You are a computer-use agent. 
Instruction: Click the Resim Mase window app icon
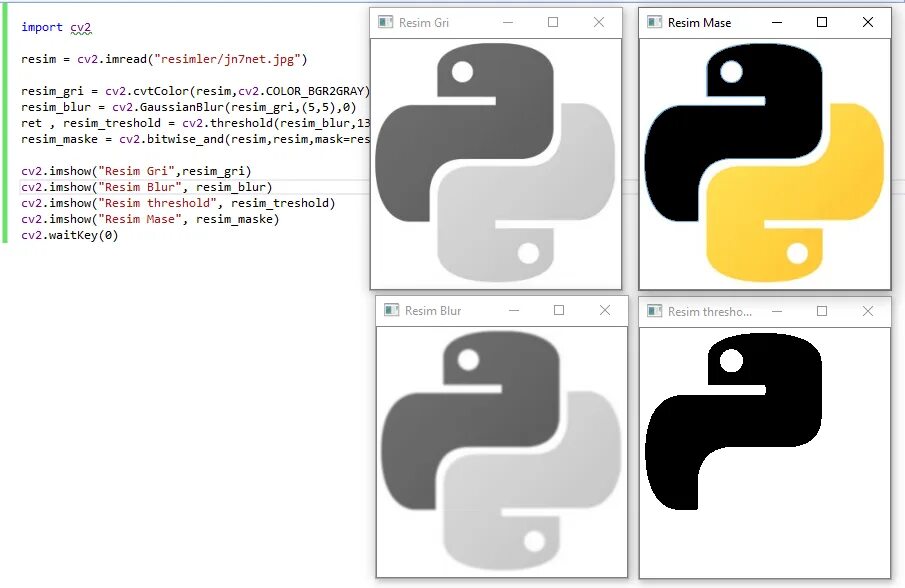click(654, 23)
